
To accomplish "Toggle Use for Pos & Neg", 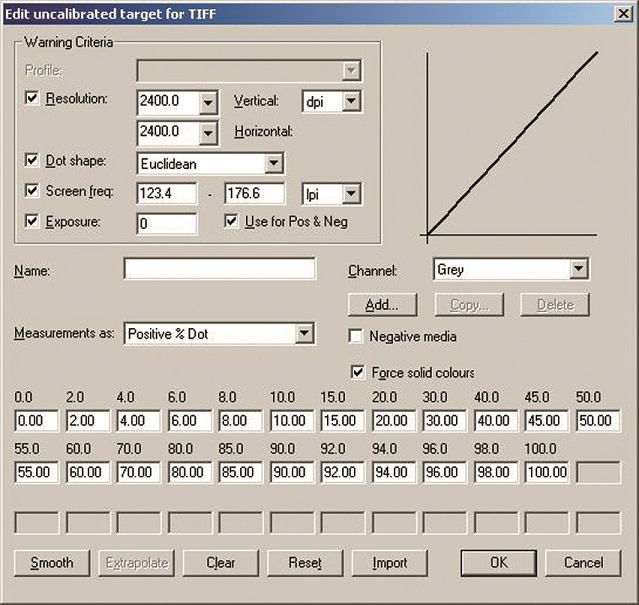I will [232, 221].
